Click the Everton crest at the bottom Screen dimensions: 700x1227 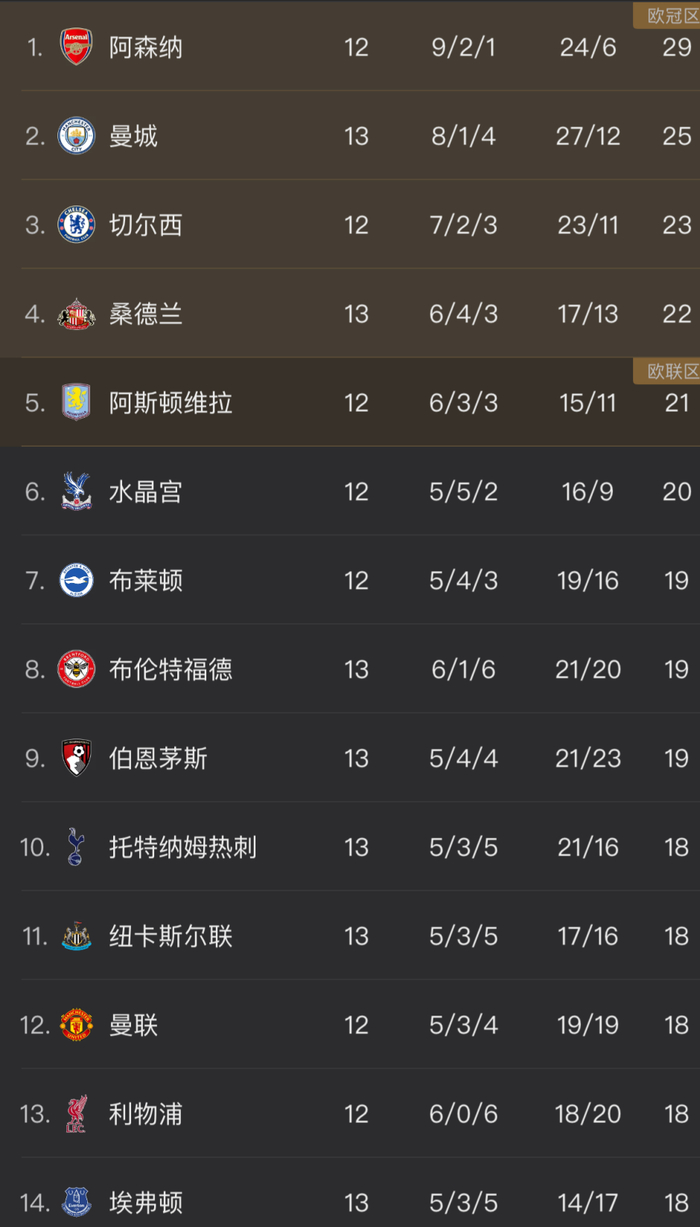pos(74,1203)
